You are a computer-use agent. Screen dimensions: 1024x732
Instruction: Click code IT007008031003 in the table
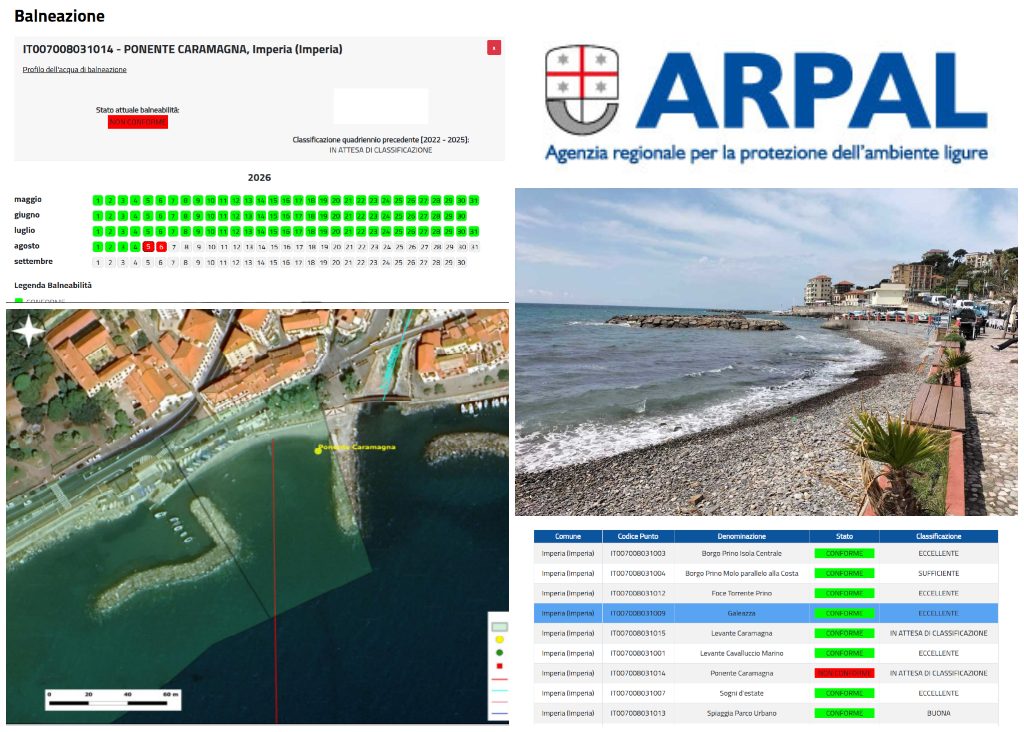click(x=638, y=553)
